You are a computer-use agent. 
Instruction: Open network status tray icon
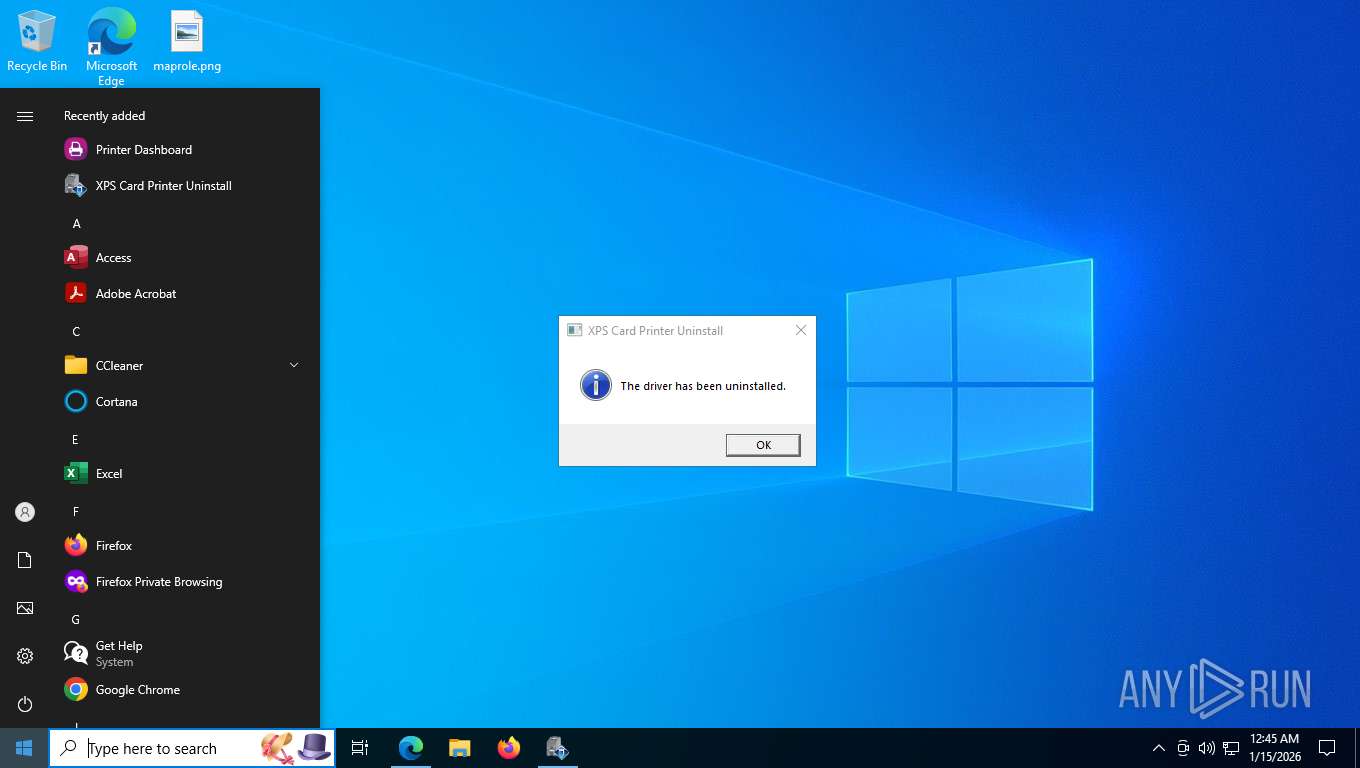[x=1231, y=748]
